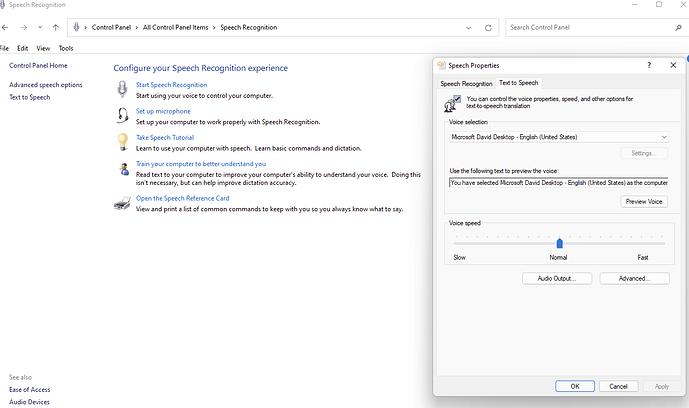
Task: Click the Cancel button
Action: [618, 386]
